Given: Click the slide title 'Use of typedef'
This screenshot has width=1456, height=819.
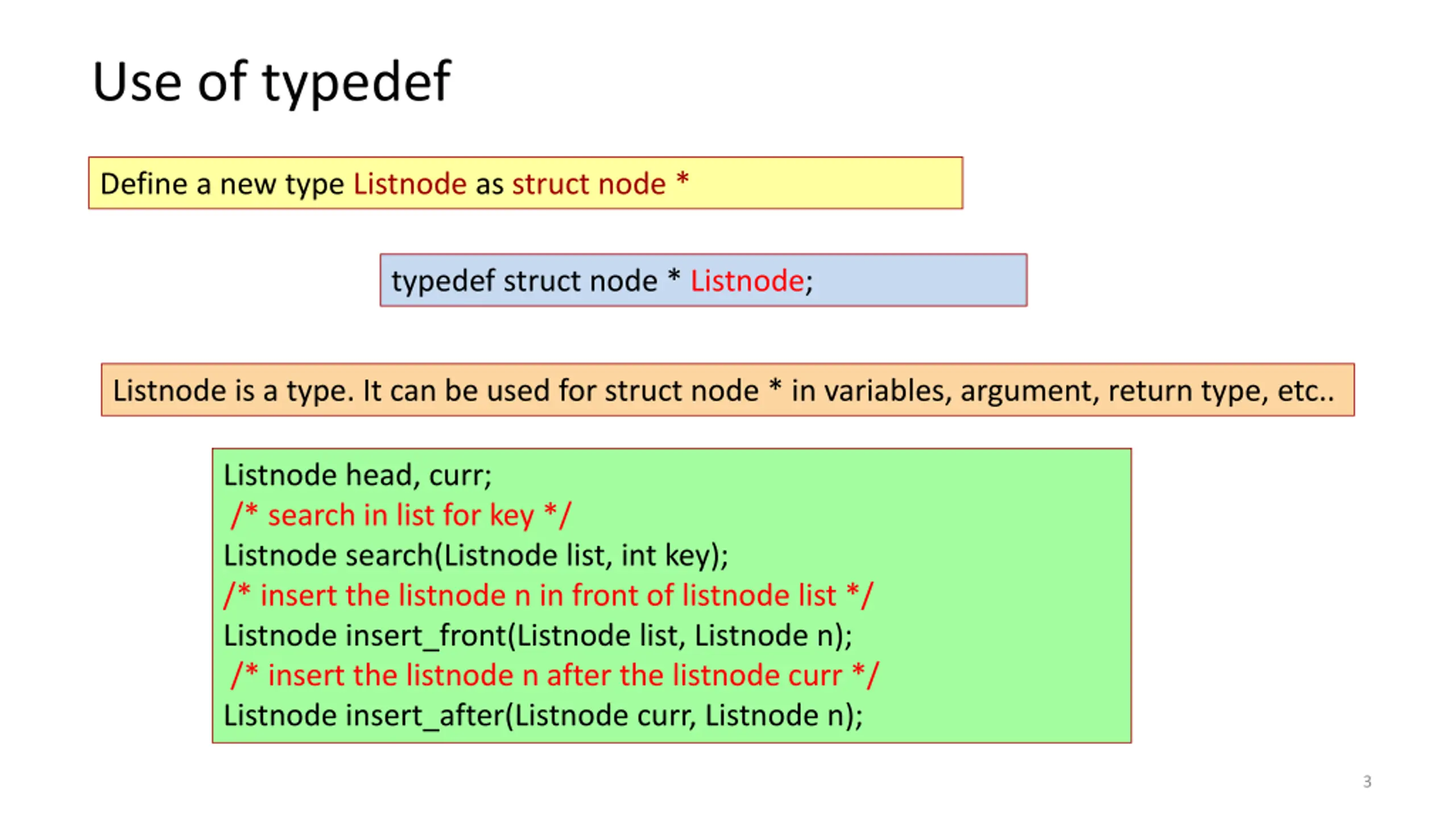Looking at the screenshot, I should (272, 82).
